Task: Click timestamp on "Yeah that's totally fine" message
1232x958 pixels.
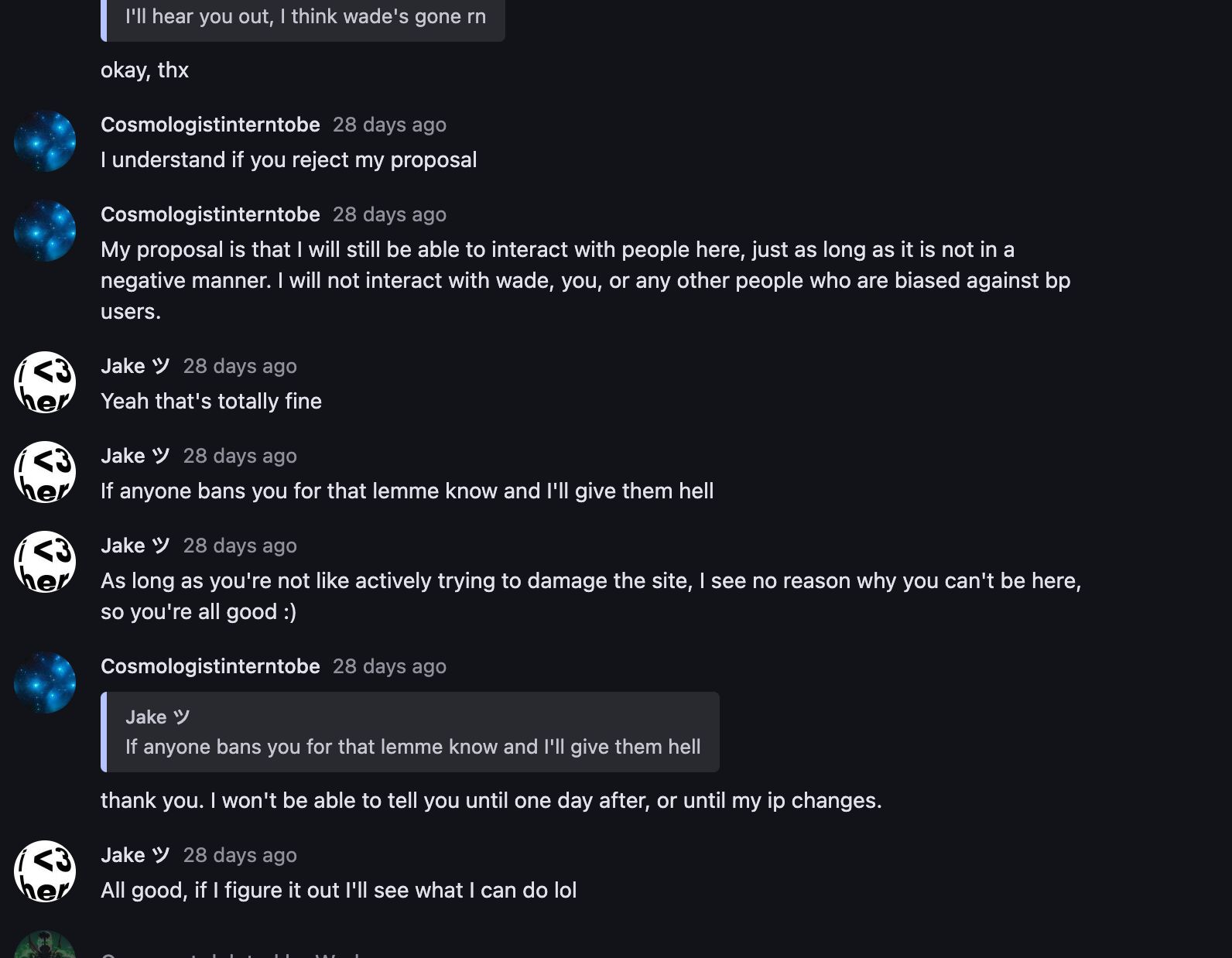Action: pos(240,366)
